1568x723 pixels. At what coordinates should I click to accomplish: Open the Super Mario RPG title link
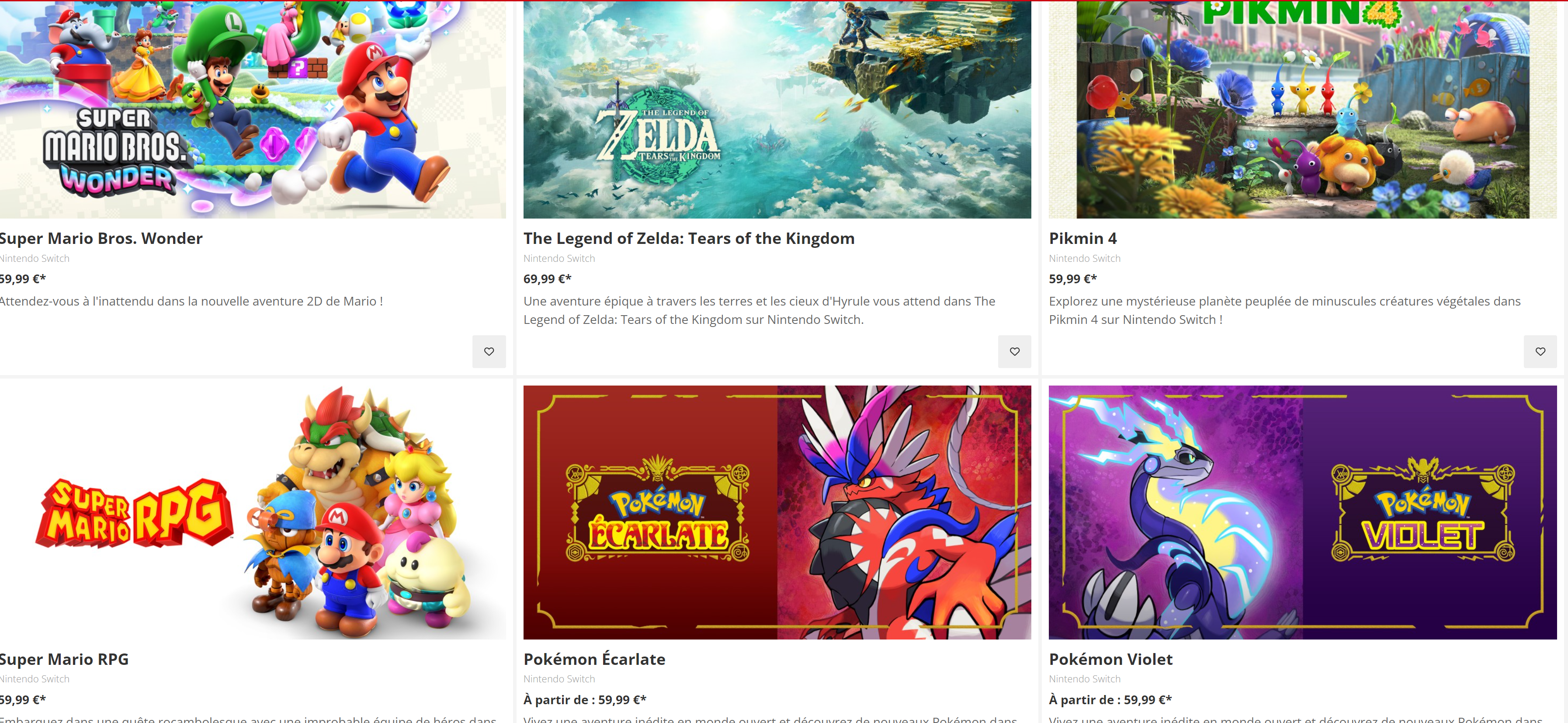64,659
